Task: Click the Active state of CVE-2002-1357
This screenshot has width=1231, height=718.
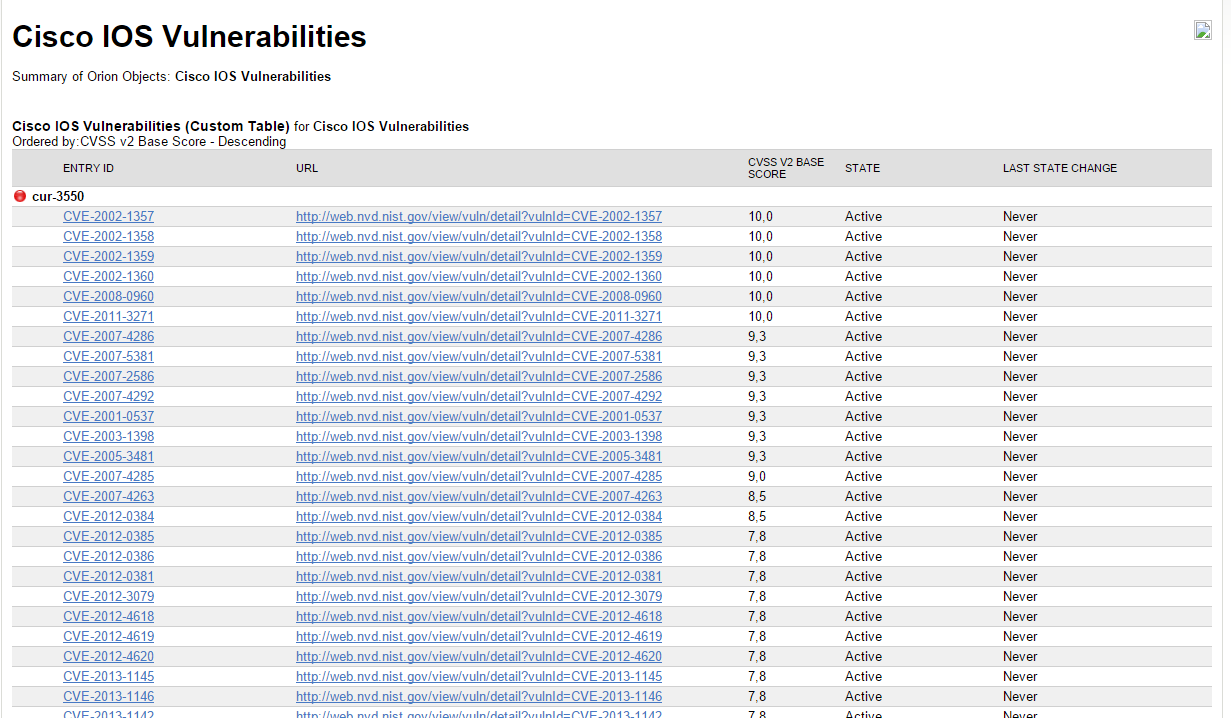Action: (x=863, y=216)
